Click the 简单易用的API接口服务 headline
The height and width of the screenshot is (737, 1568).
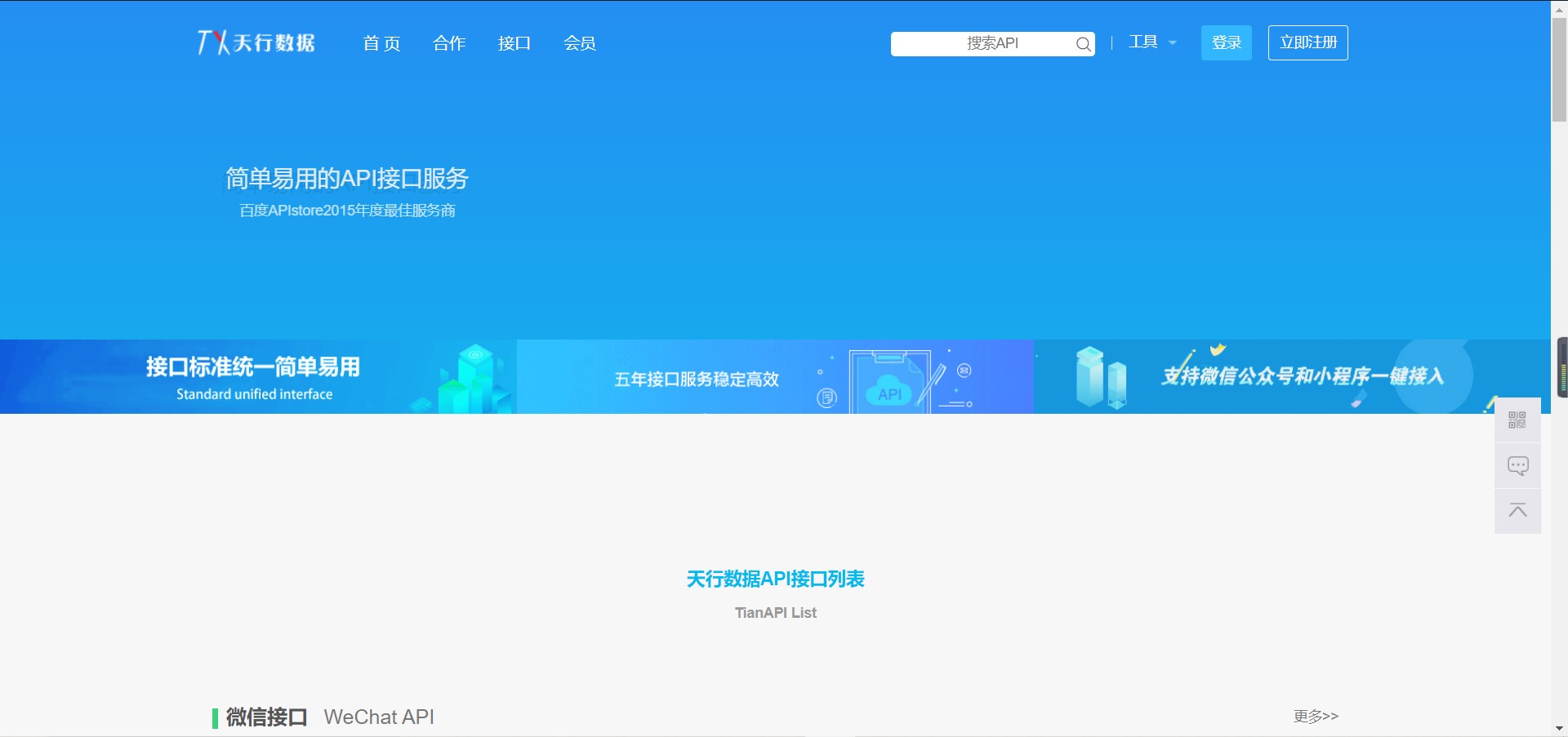[x=347, y=178]
